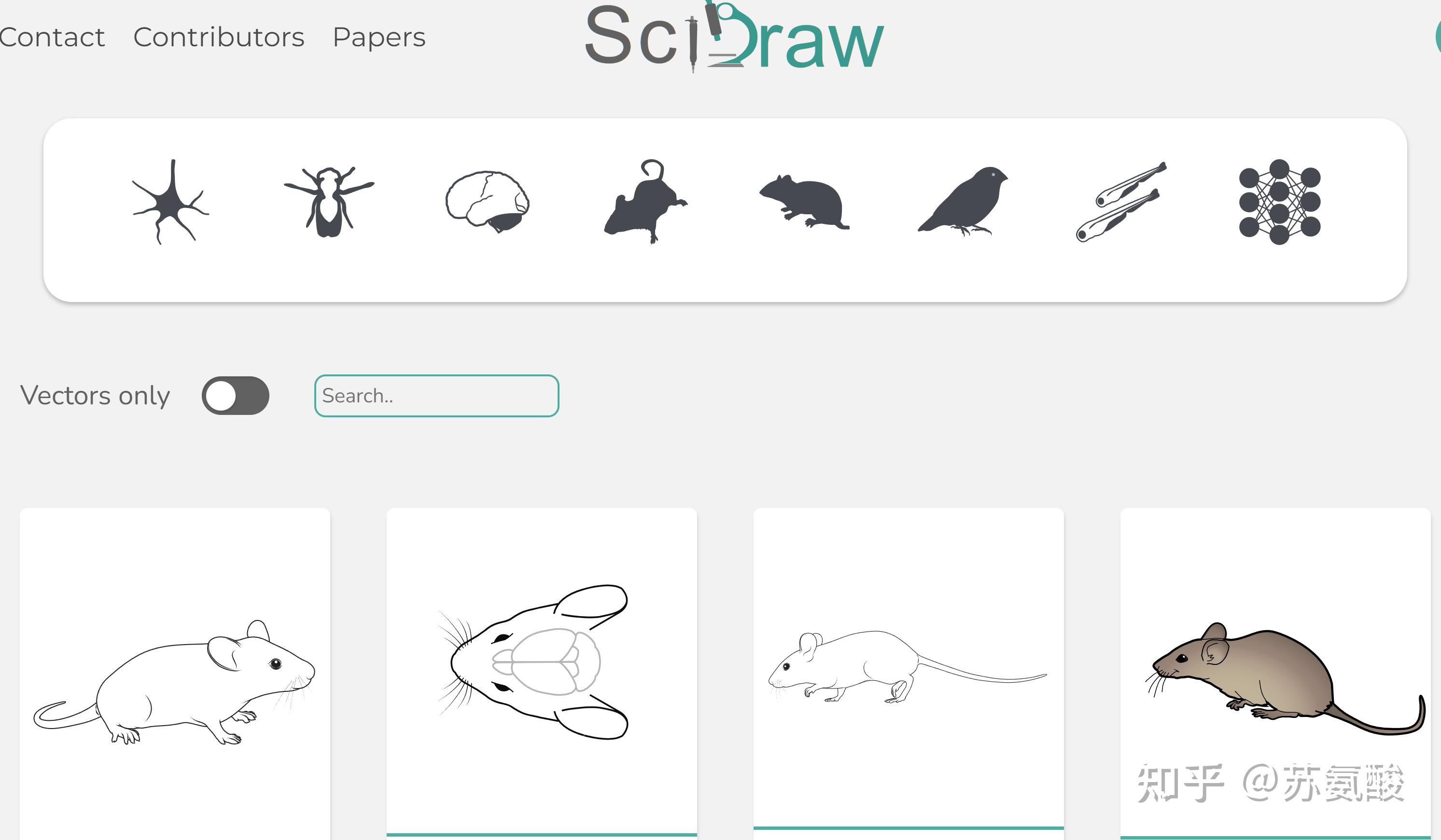The image size is (1441, 840).
Task: Select the bird category icon
Action: (x=963, y=201)
